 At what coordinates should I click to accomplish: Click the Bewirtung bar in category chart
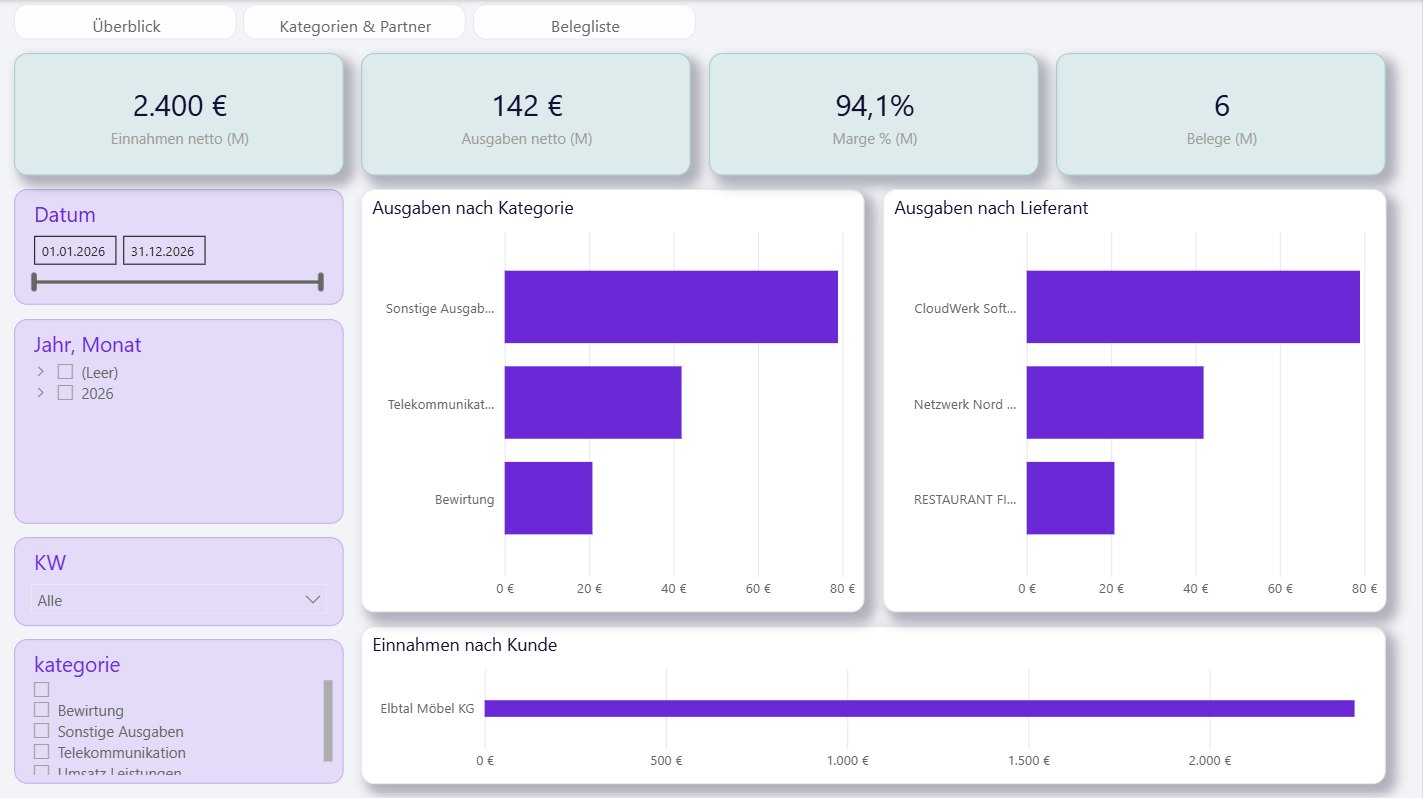(x=548, y=498)
